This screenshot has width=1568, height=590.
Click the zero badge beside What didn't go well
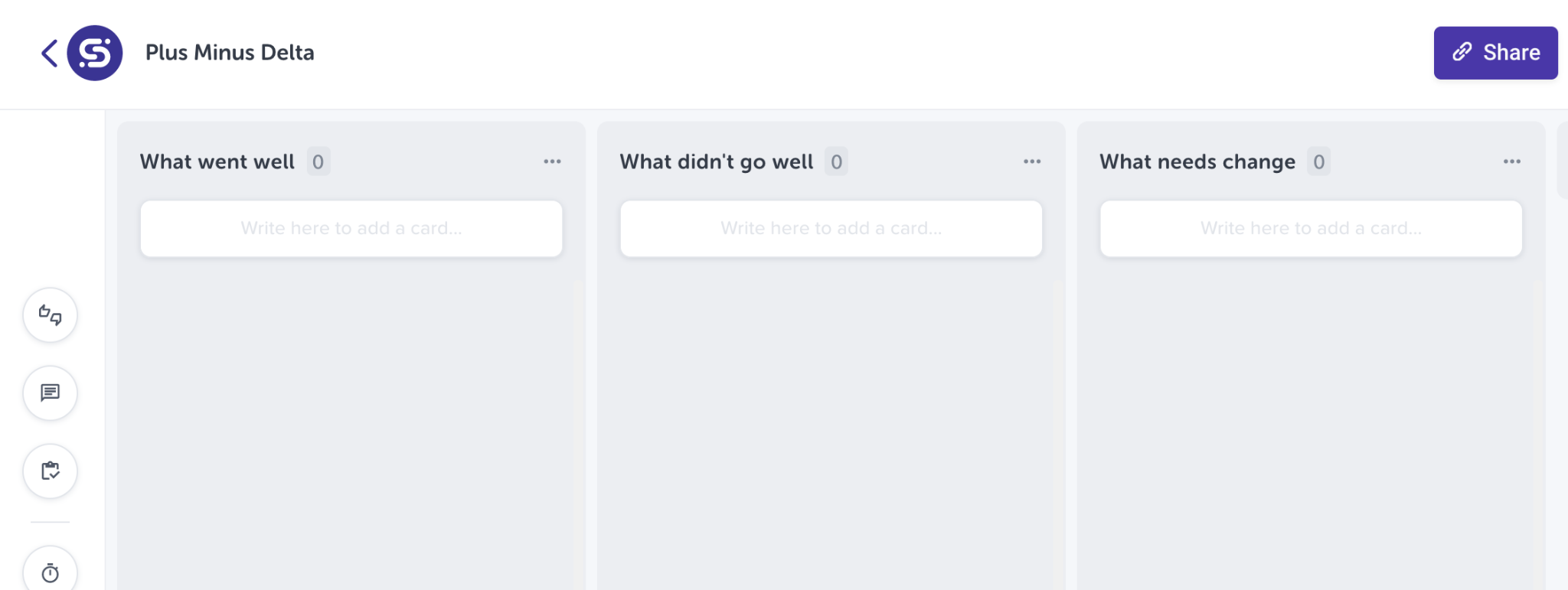836,161
